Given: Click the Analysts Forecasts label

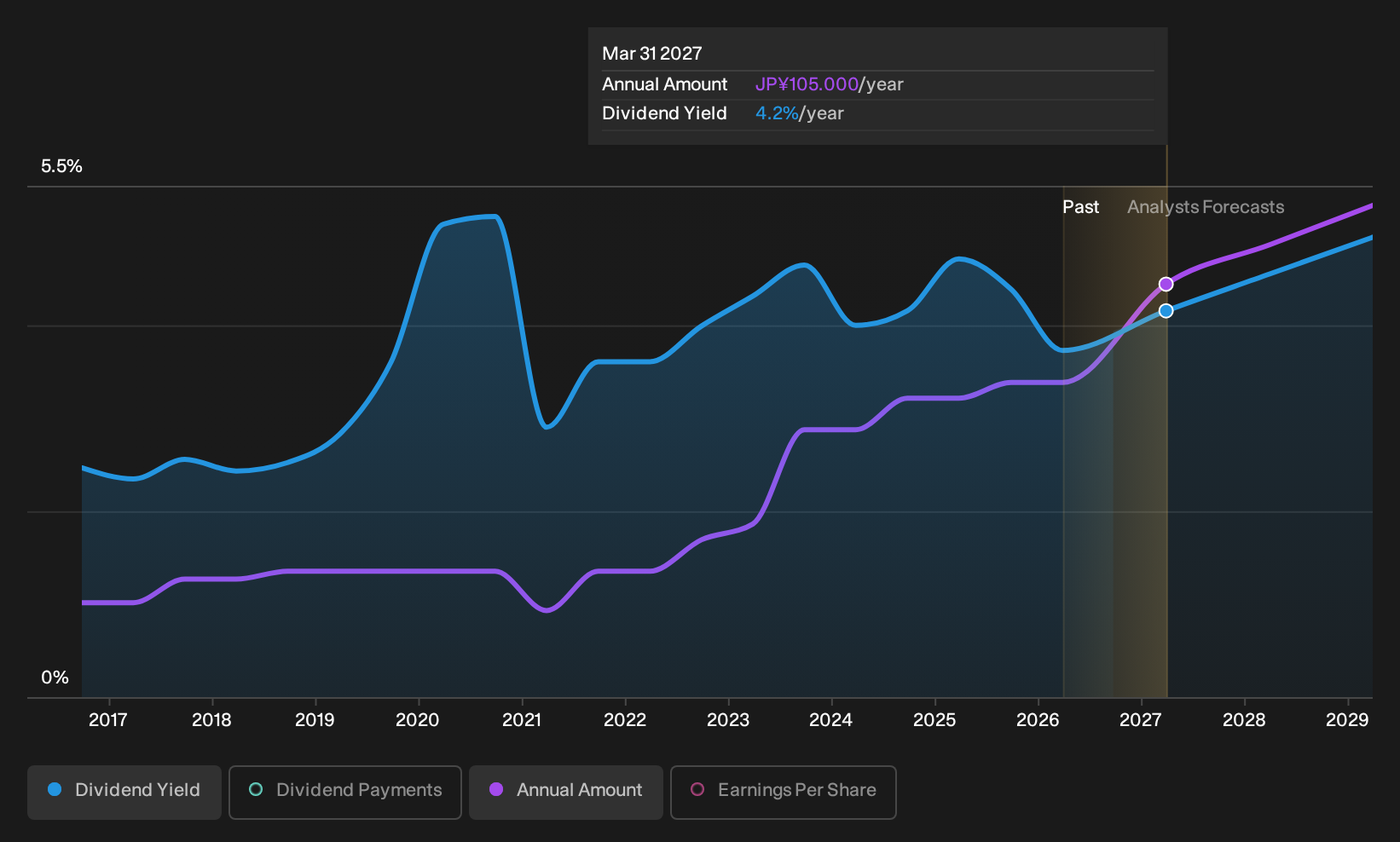Looking at the screenshot, I should (x=1206, y=207).
